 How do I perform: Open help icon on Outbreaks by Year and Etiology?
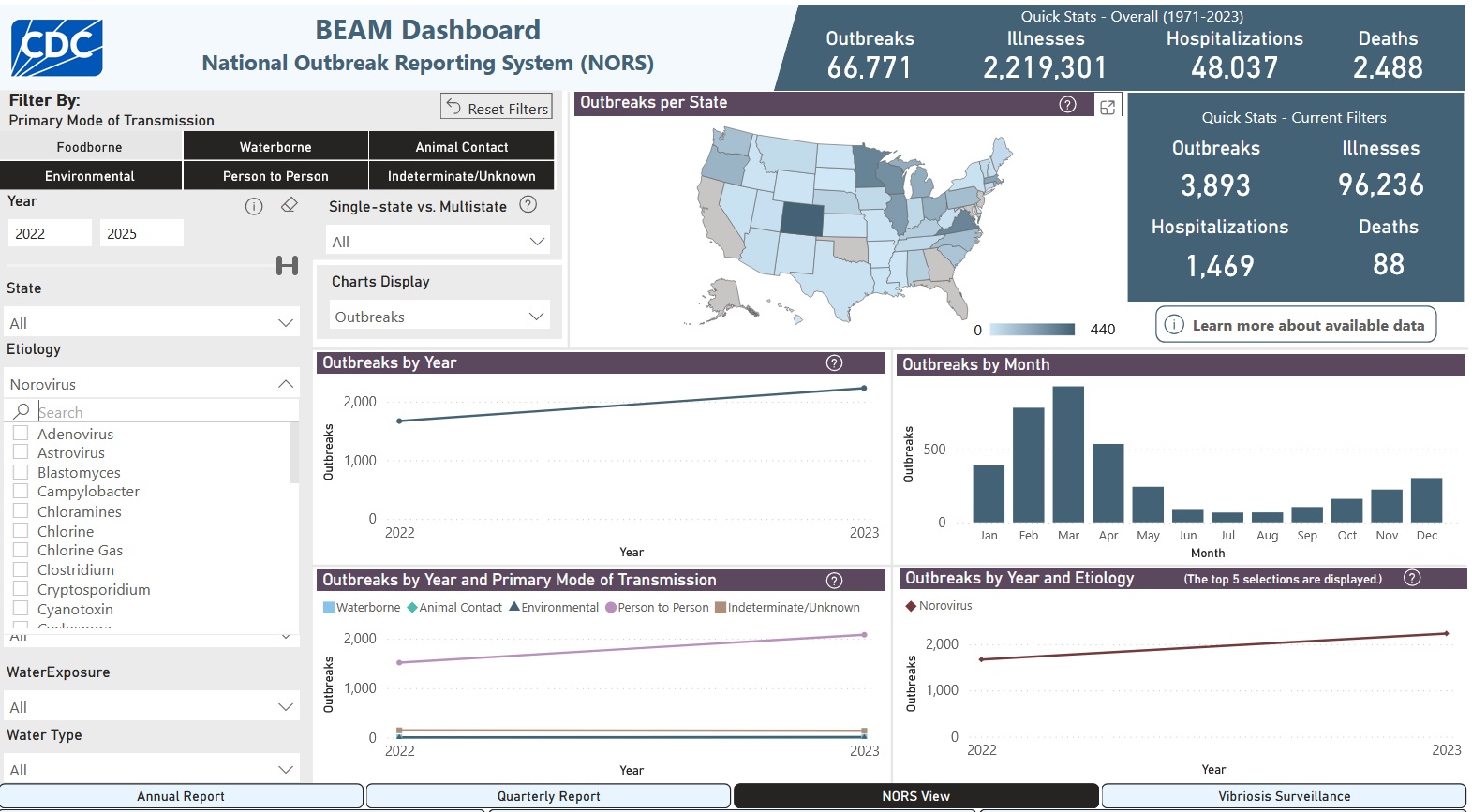(x=1413, y=578)
